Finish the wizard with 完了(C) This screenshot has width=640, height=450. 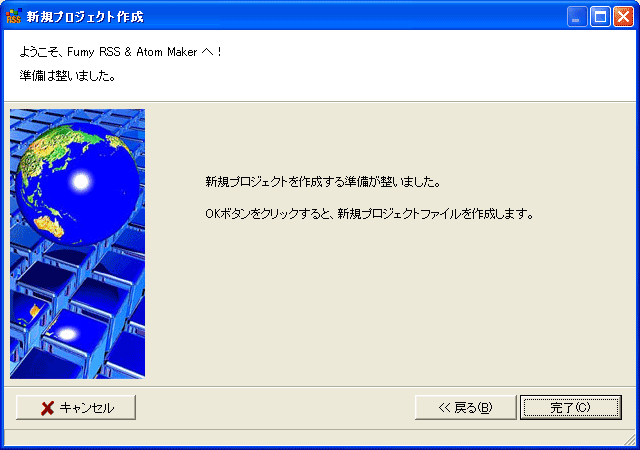coord(571,408)
